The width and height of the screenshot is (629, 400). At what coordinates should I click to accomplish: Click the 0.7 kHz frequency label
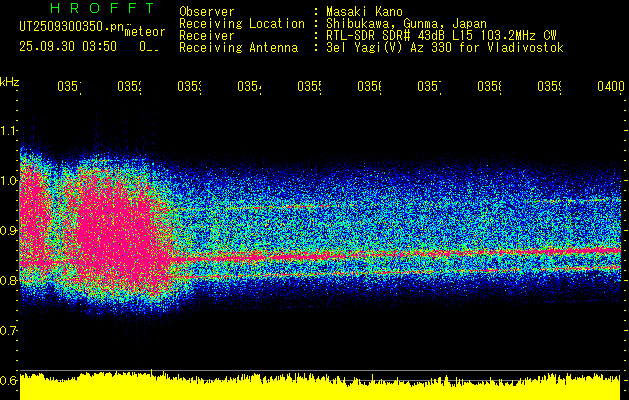pos(7,331)
